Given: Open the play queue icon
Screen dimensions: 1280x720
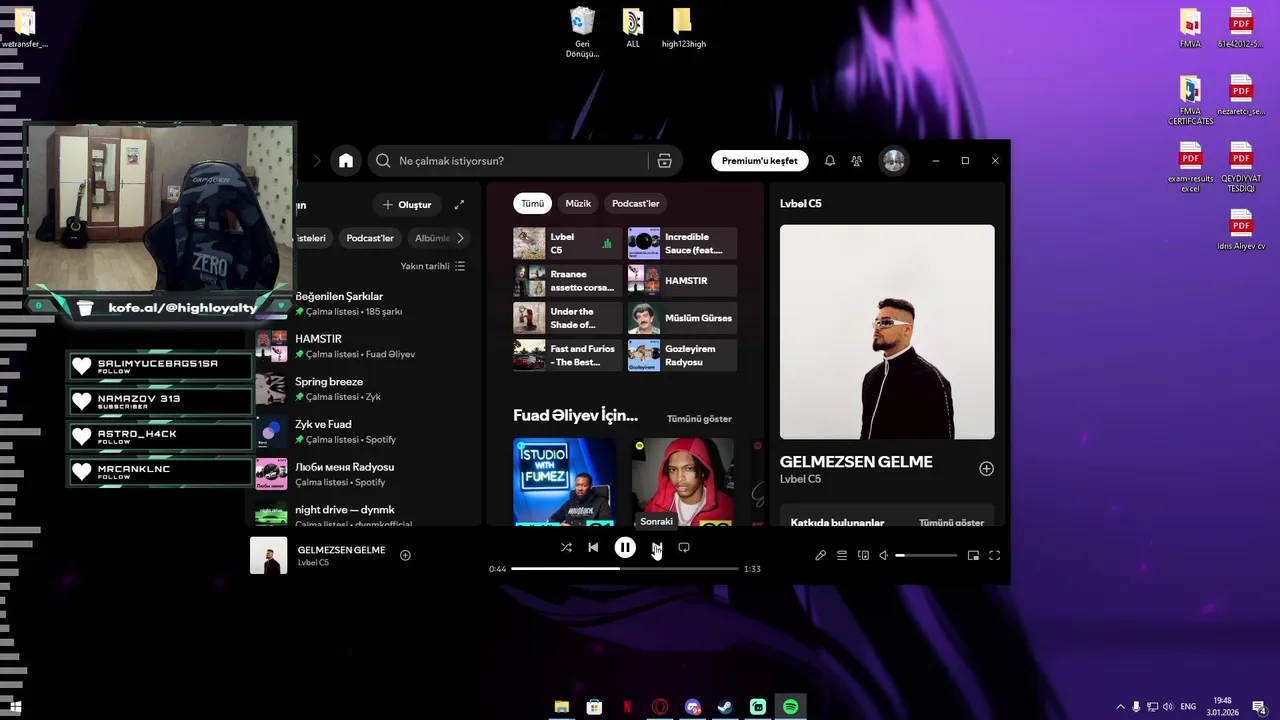Looking at the screenshot, I should pos(842,555).
